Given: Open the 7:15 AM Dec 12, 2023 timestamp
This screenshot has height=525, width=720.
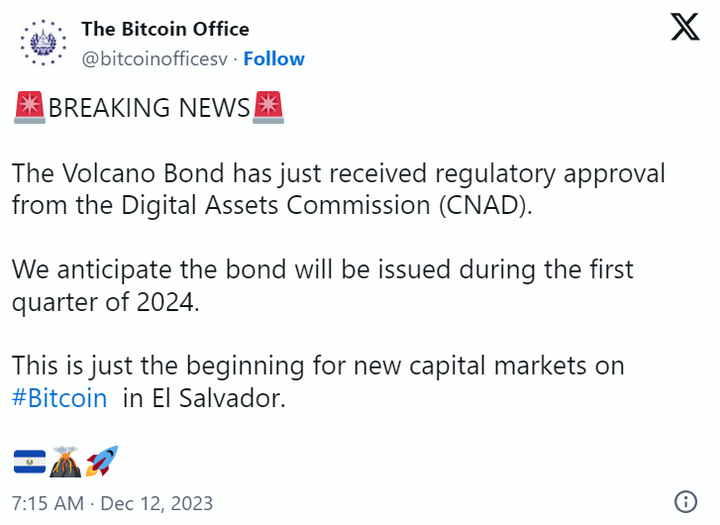Looking at the screenshot, I should (112, 503).
